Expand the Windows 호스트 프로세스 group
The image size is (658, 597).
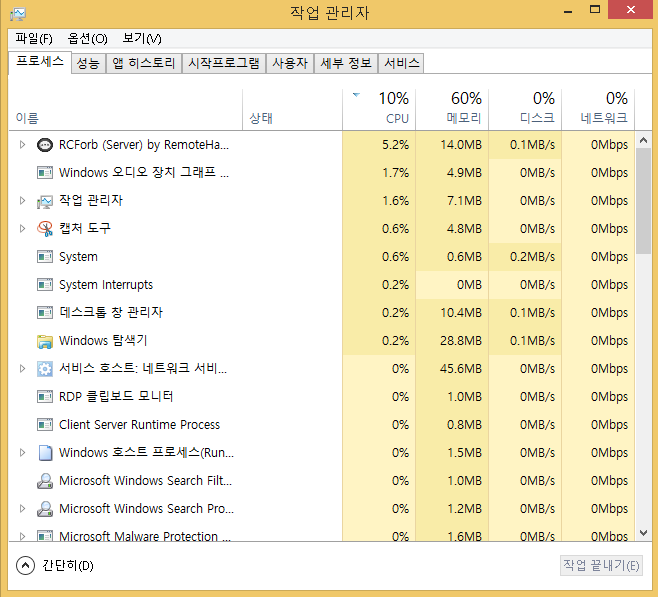pos(23,453)
